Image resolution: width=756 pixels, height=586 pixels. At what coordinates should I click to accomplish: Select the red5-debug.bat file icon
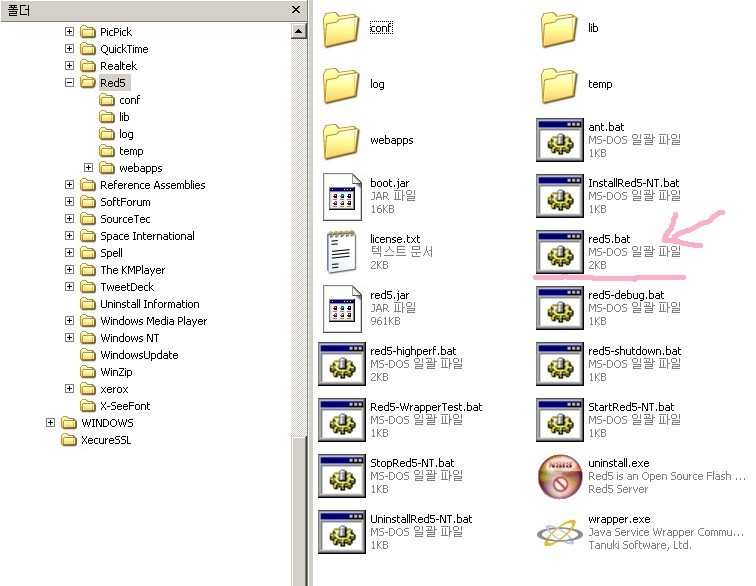coord(560,308)
